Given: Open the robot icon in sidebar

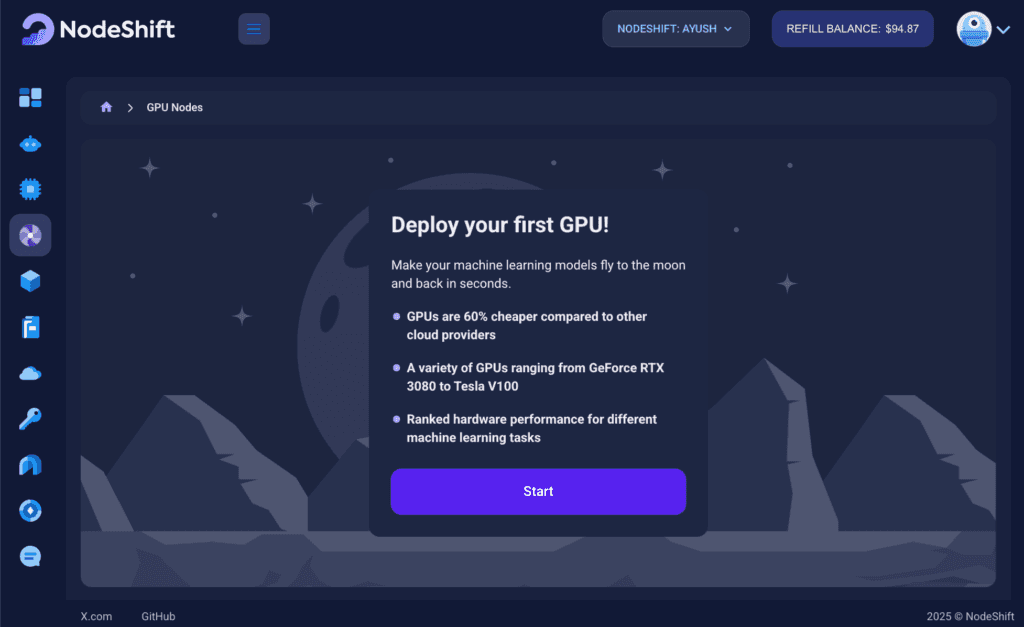Looking at the screenshot, I should tap(30, 144).
